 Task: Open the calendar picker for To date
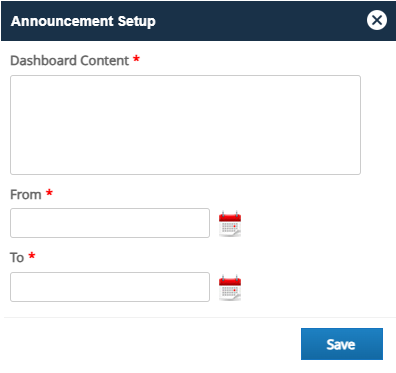pos(230,288)
